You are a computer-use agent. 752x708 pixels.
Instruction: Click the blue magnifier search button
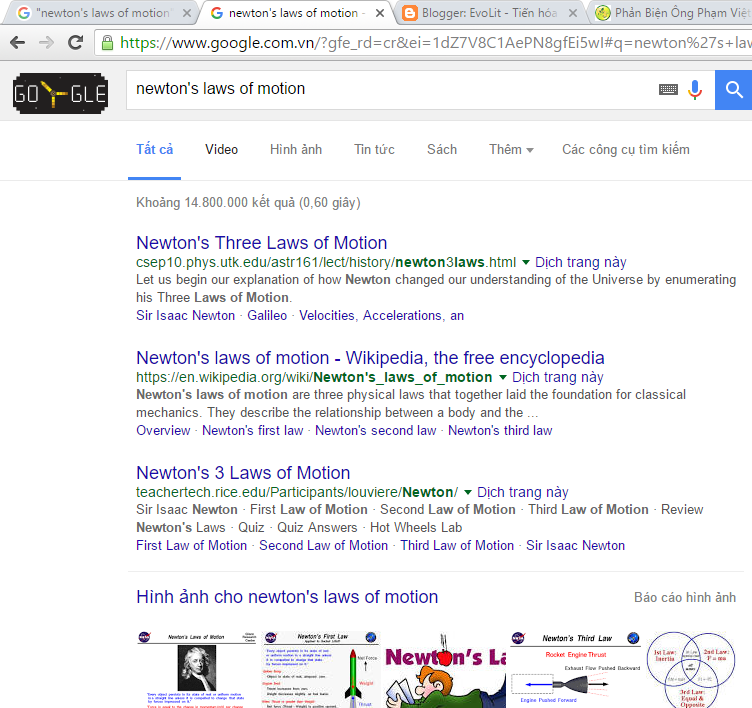733,90
